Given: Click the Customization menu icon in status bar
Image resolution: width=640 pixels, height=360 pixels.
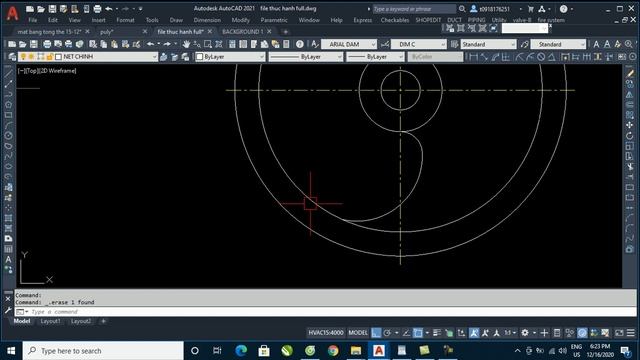Looking at the screenshot, I should tap(631, 333).
